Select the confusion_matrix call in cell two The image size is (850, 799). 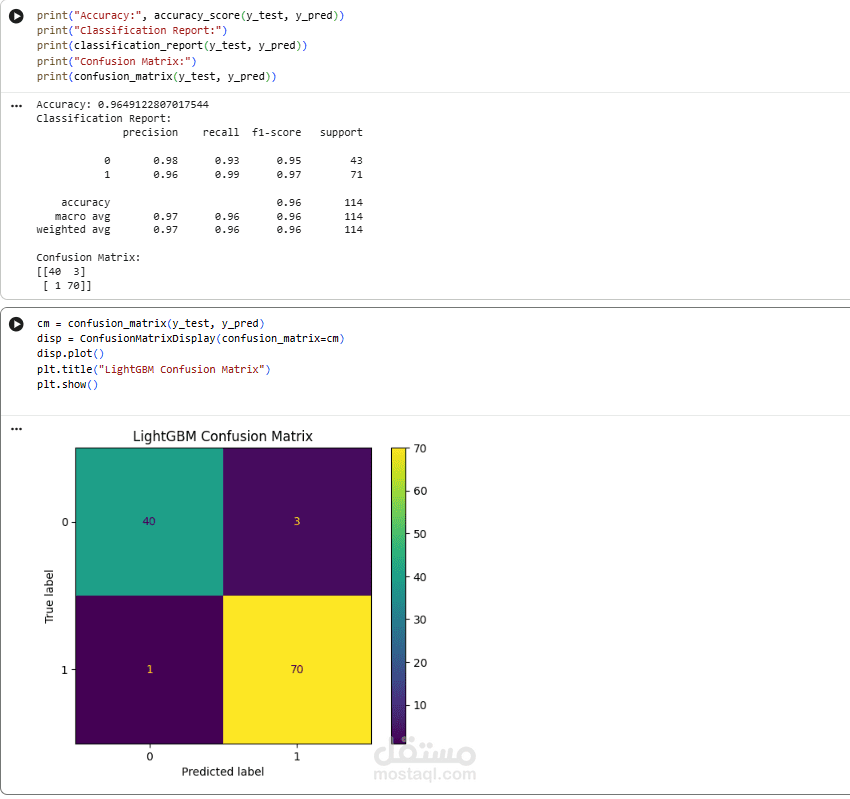(x=130, y=324)
